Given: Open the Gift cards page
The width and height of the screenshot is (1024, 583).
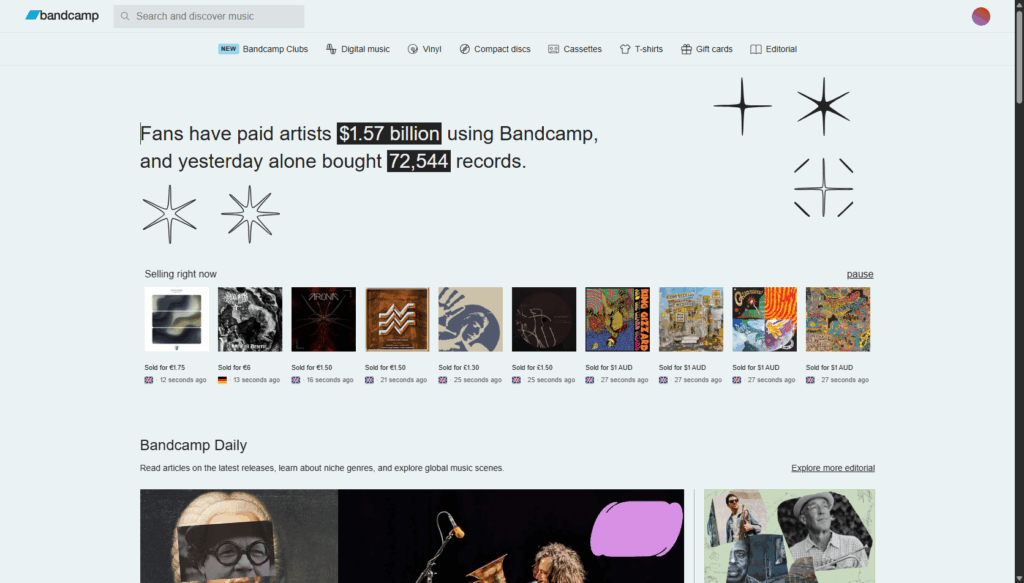Looking at the screenshot, I should point(714,49).
